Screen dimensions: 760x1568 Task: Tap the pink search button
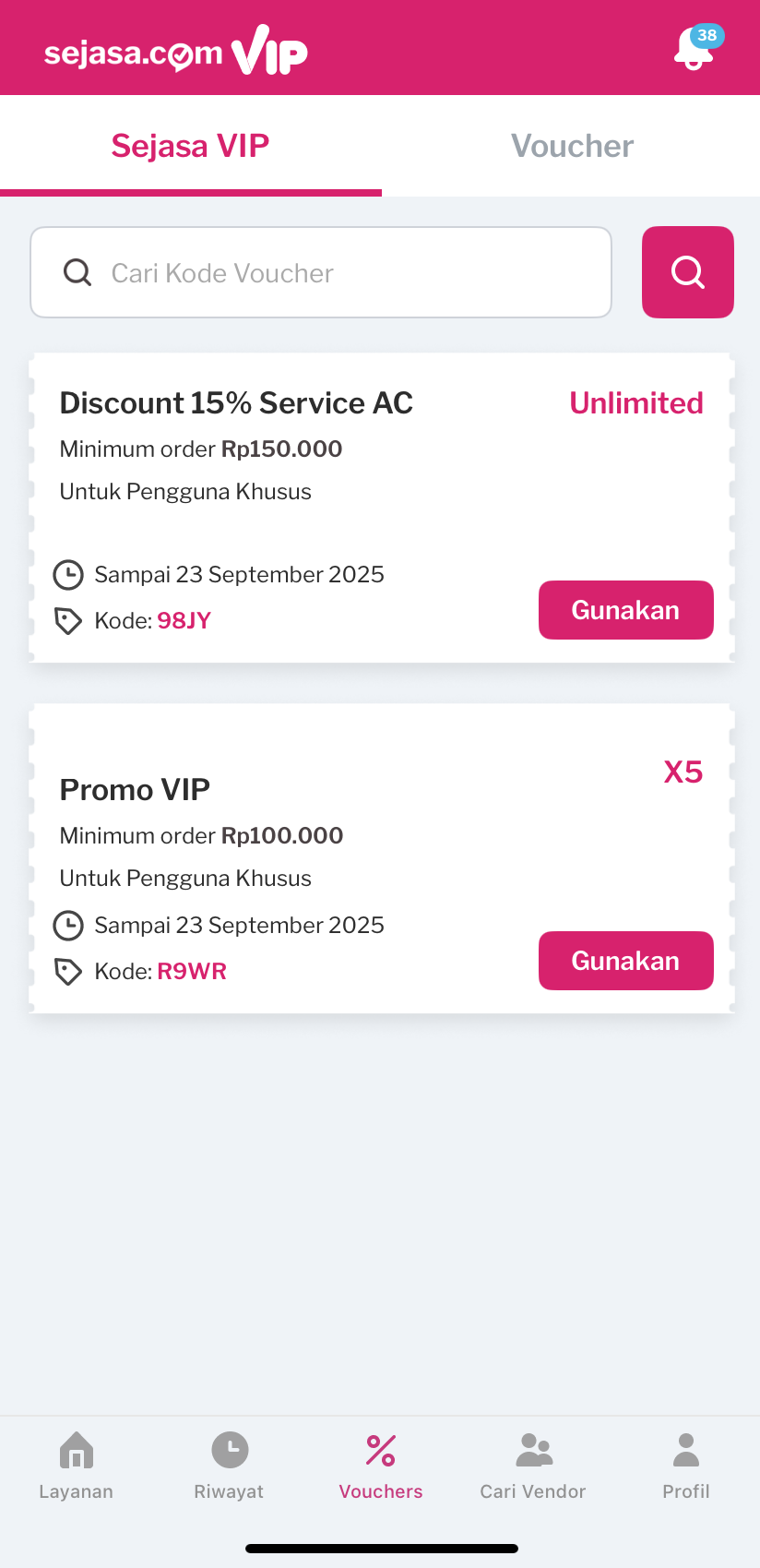tap(687, 272)
